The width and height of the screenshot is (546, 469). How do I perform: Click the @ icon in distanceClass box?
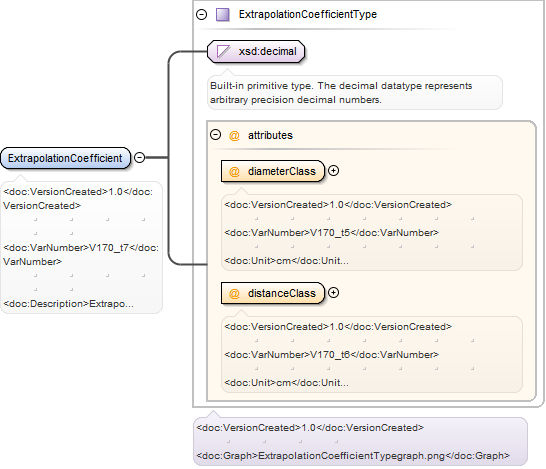coord(234,294)
